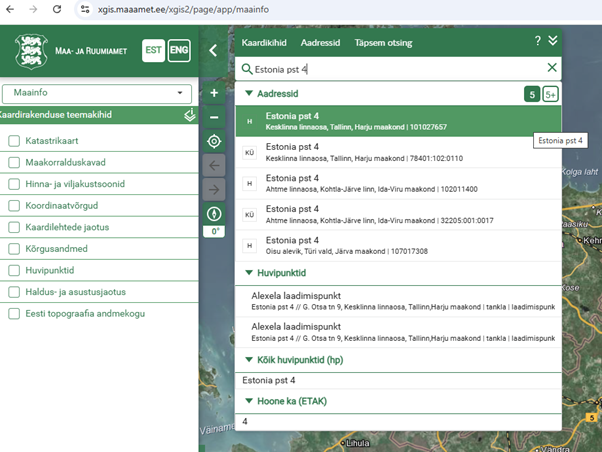The image size is (602, 452).
Task: Collapse the left sidebar with the arrow
Action: pyautogui.click(x=213, y=49)
